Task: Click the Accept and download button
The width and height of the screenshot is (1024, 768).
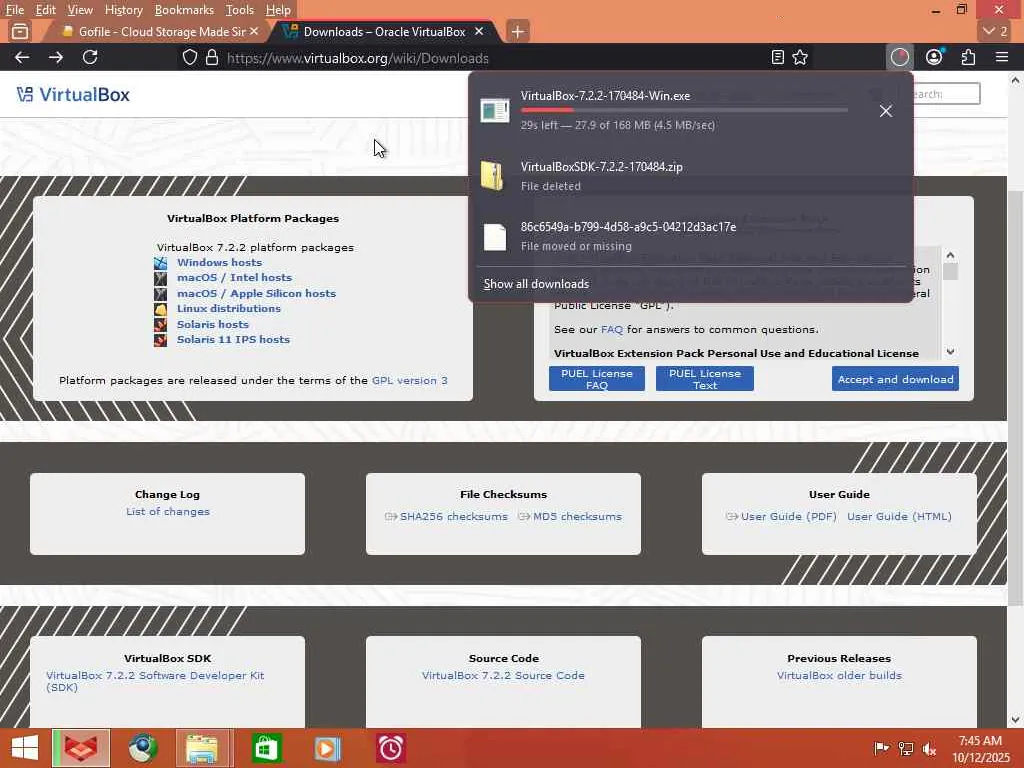Action: click(x=895, y=379)
